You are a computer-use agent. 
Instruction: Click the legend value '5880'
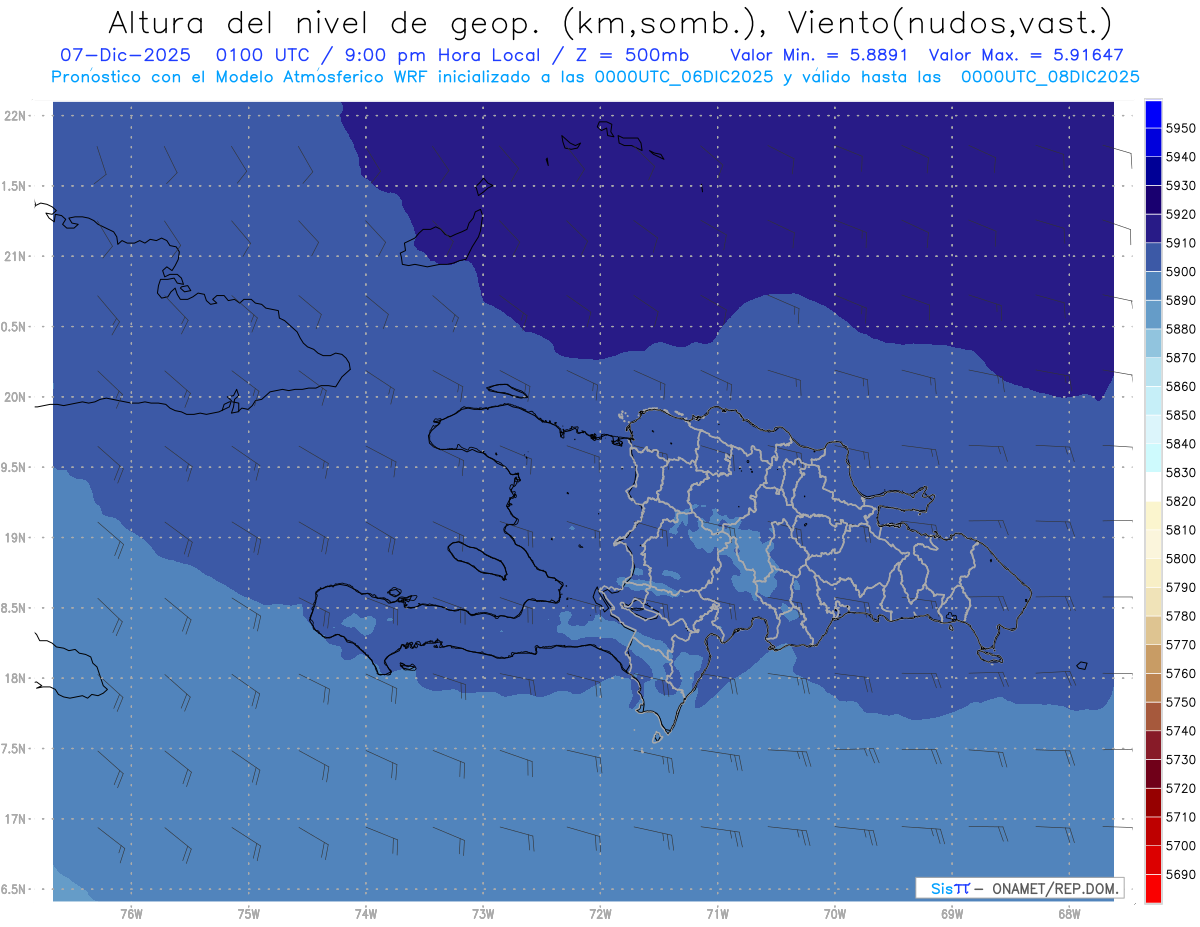1180,329
